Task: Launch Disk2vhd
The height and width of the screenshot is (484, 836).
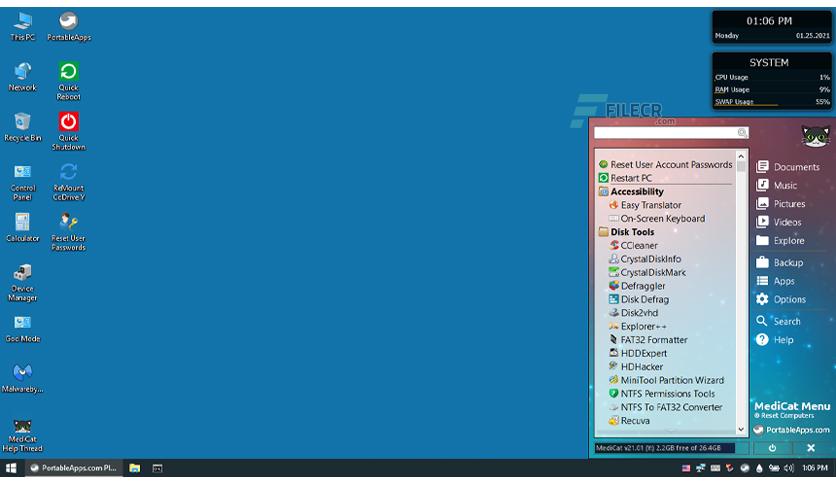Action: [633, 313]
